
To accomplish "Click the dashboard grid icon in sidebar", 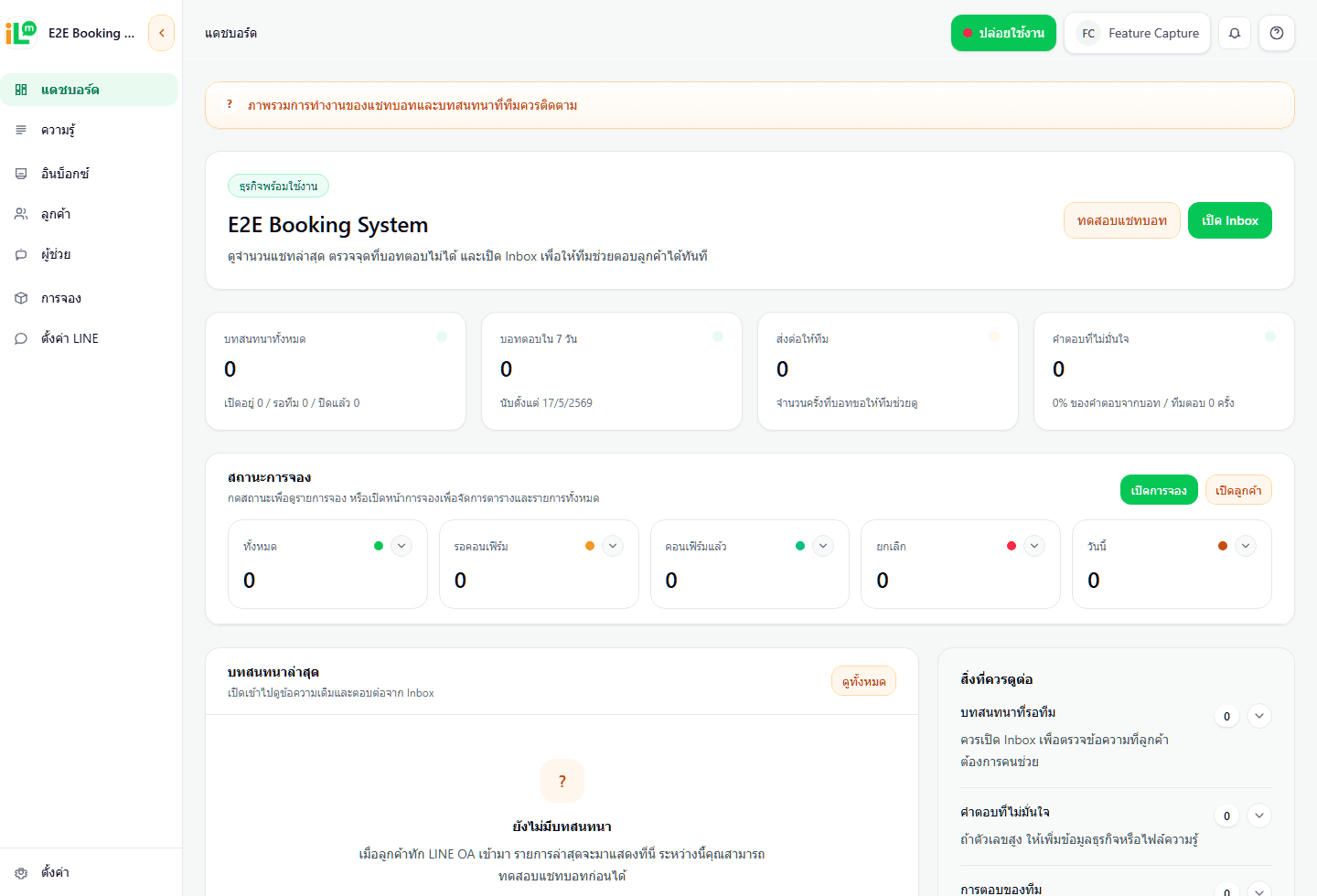I will point(21,90).
